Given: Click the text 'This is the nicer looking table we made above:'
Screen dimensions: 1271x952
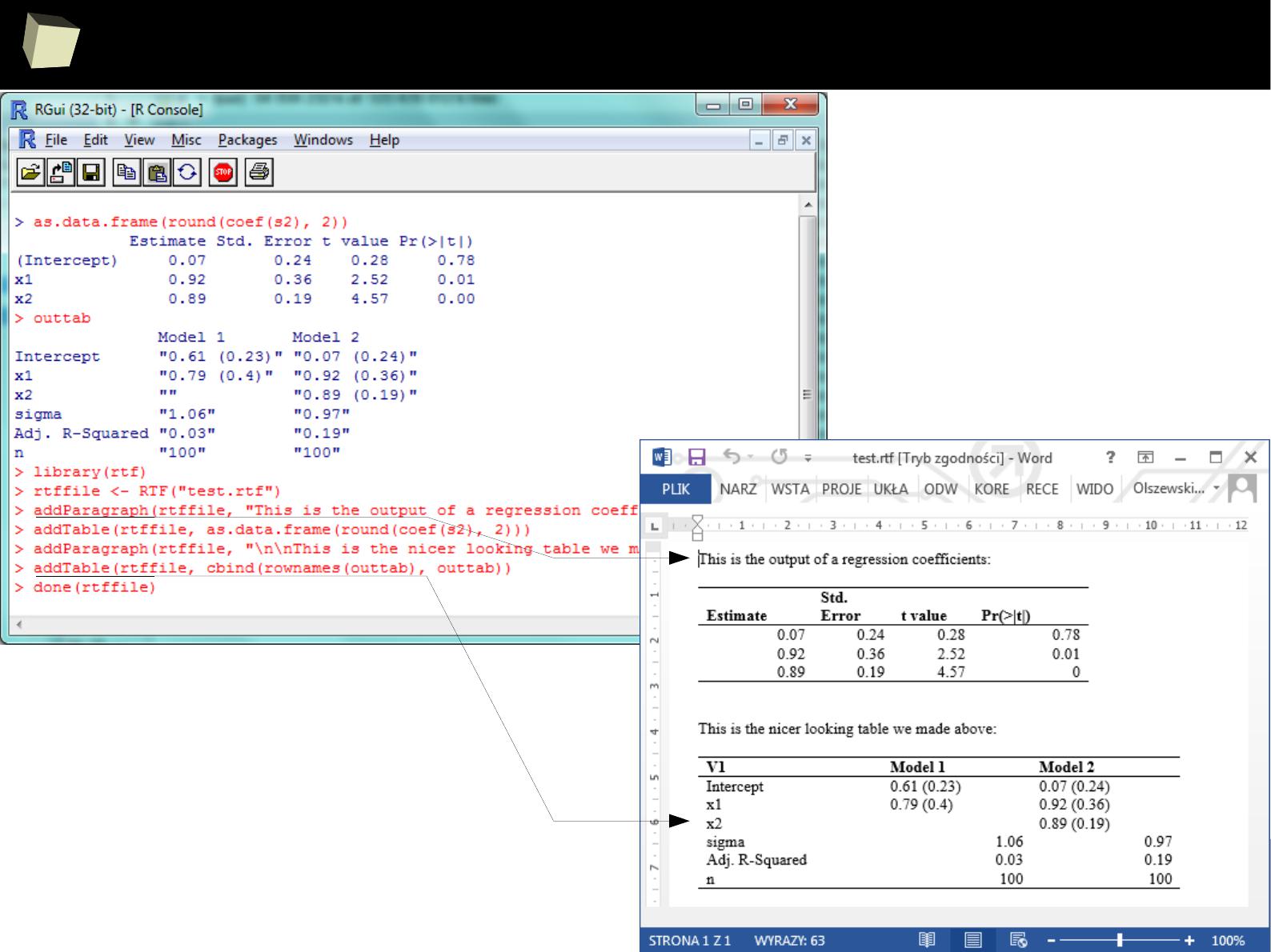Looking at the screenshot, I should tap(847, 729).
